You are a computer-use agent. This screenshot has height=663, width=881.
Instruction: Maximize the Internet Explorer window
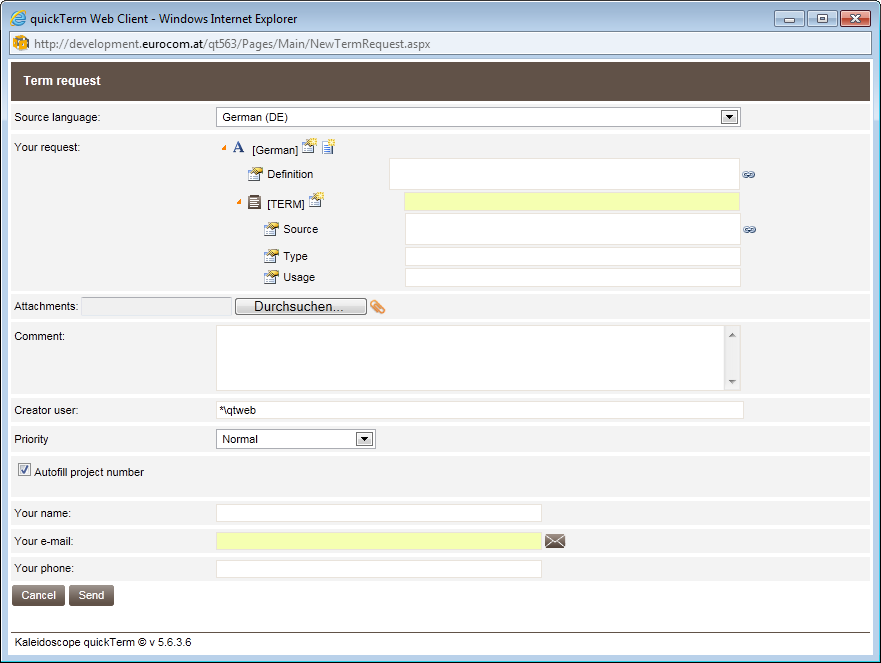click(822, 19)
